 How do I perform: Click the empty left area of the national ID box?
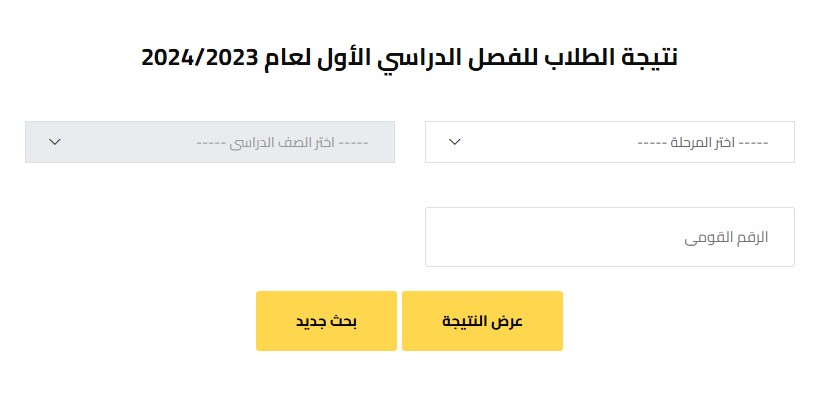coord(500,237)
